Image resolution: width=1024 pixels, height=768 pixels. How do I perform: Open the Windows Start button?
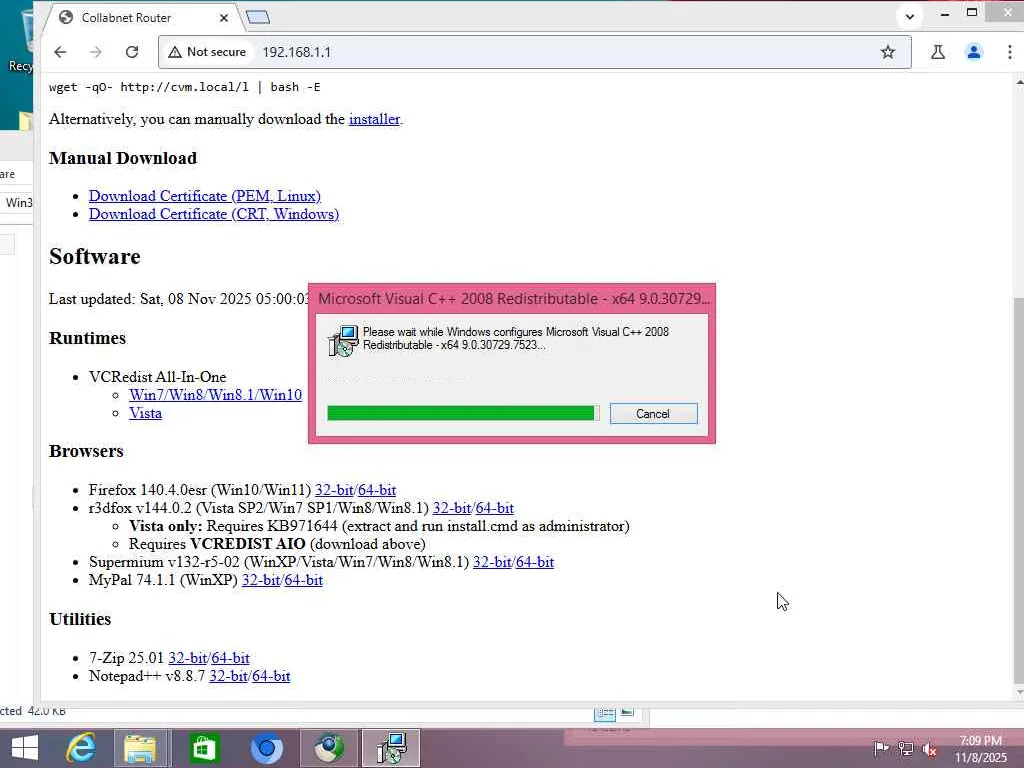(25, 748)
